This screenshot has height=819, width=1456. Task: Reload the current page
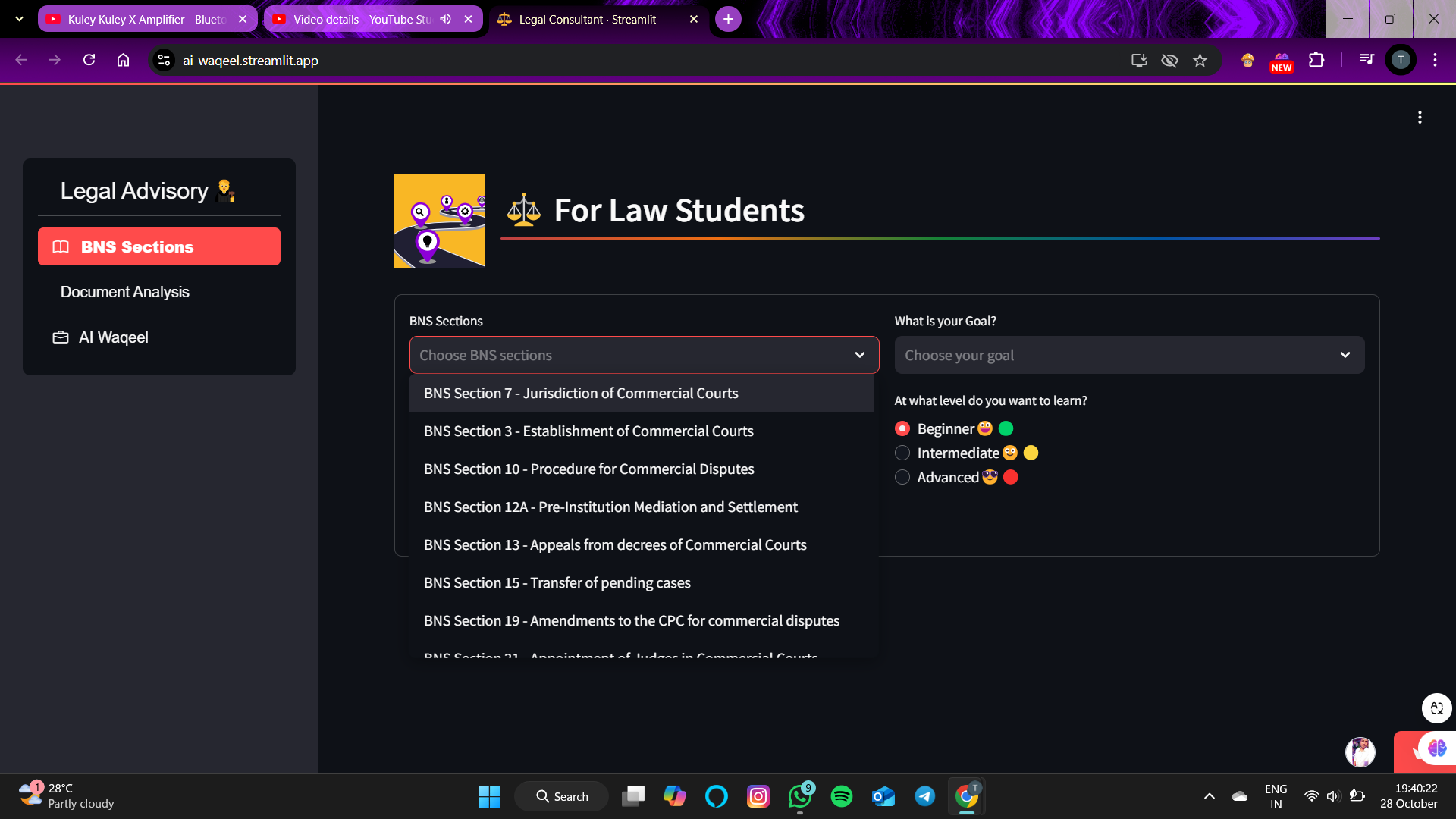click(89, 60)
